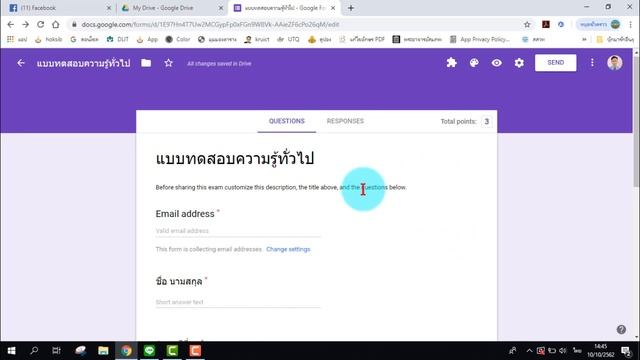Image resolution: width=640 pixels, height=360 pixels.
Task: Switch to the RESPONSES tab
Action: [x=345, y=121]
